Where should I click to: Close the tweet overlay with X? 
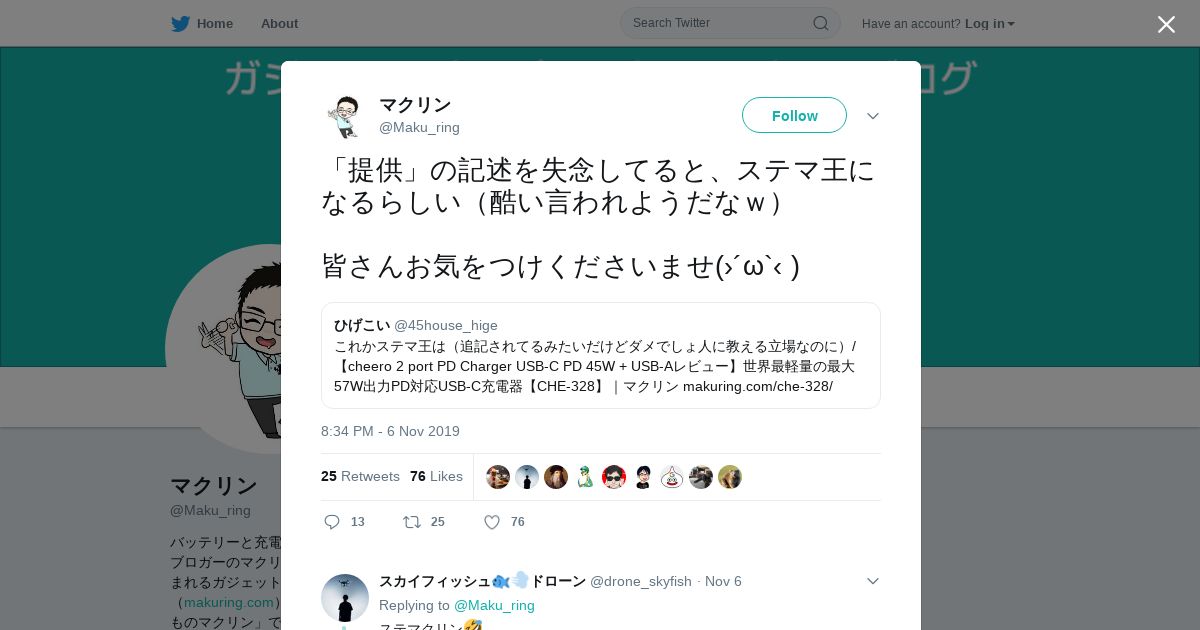point(1166,24)
